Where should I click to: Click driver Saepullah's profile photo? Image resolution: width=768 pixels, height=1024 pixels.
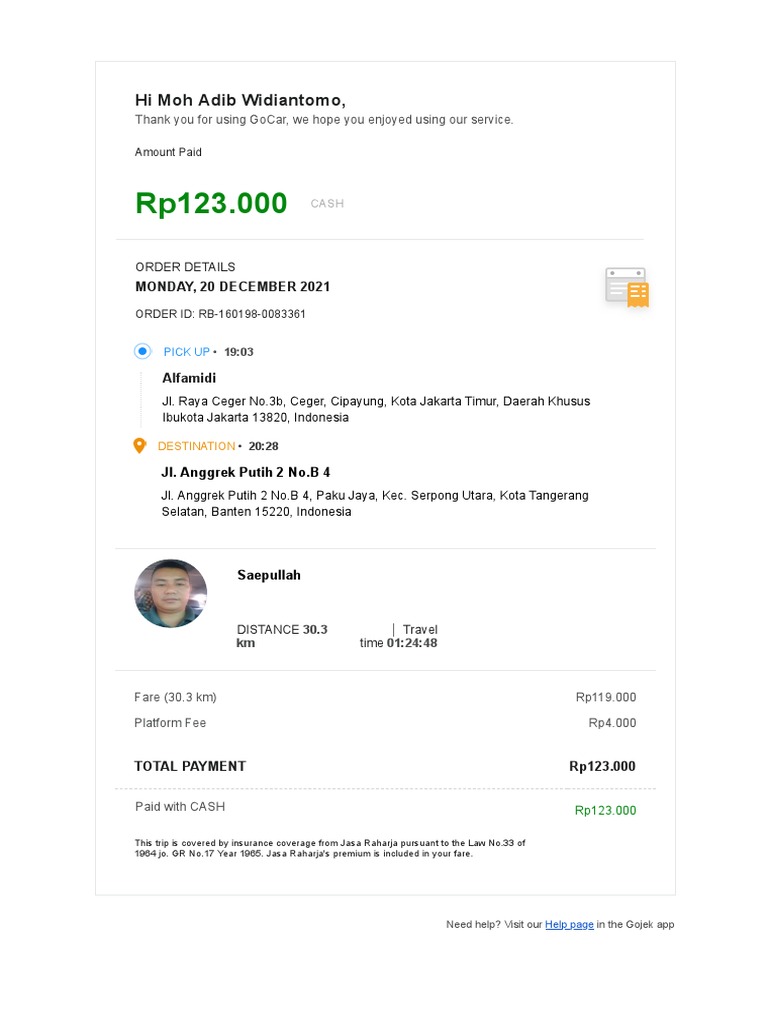(x=171, y=594)
